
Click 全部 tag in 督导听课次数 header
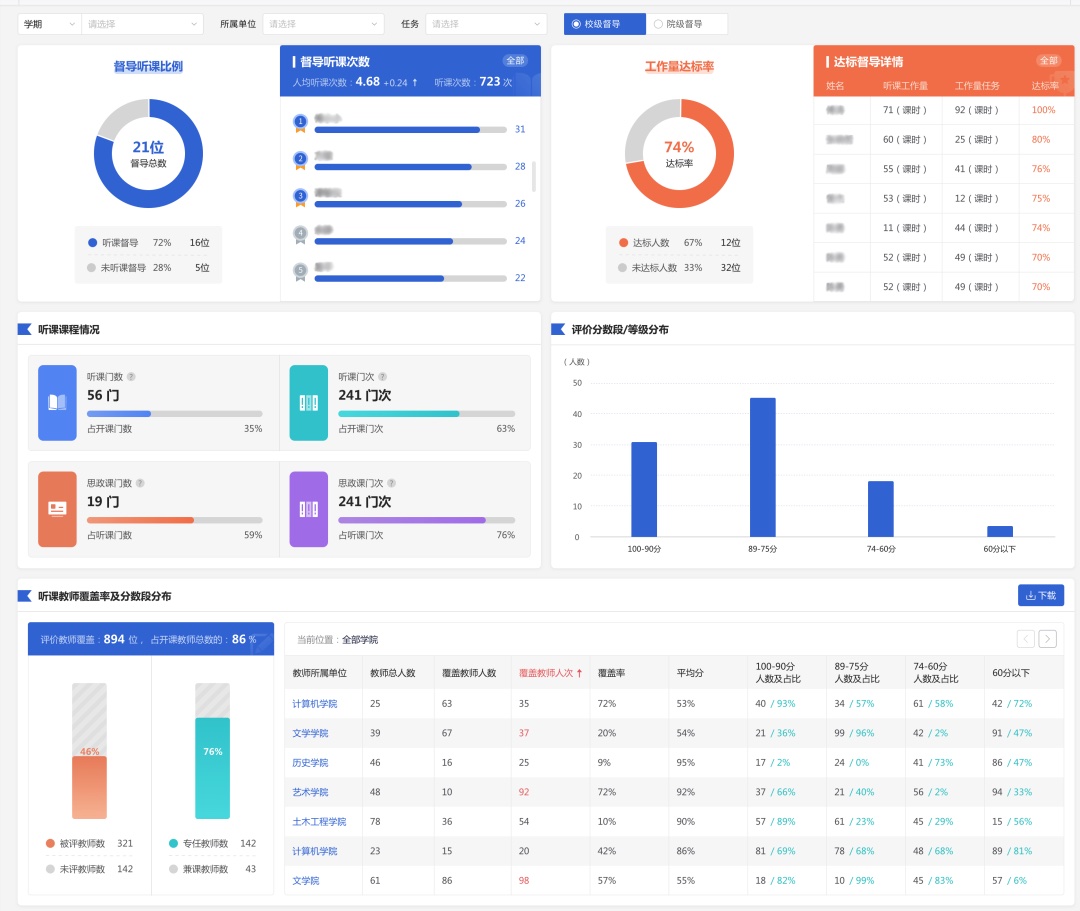coord(514,61)
